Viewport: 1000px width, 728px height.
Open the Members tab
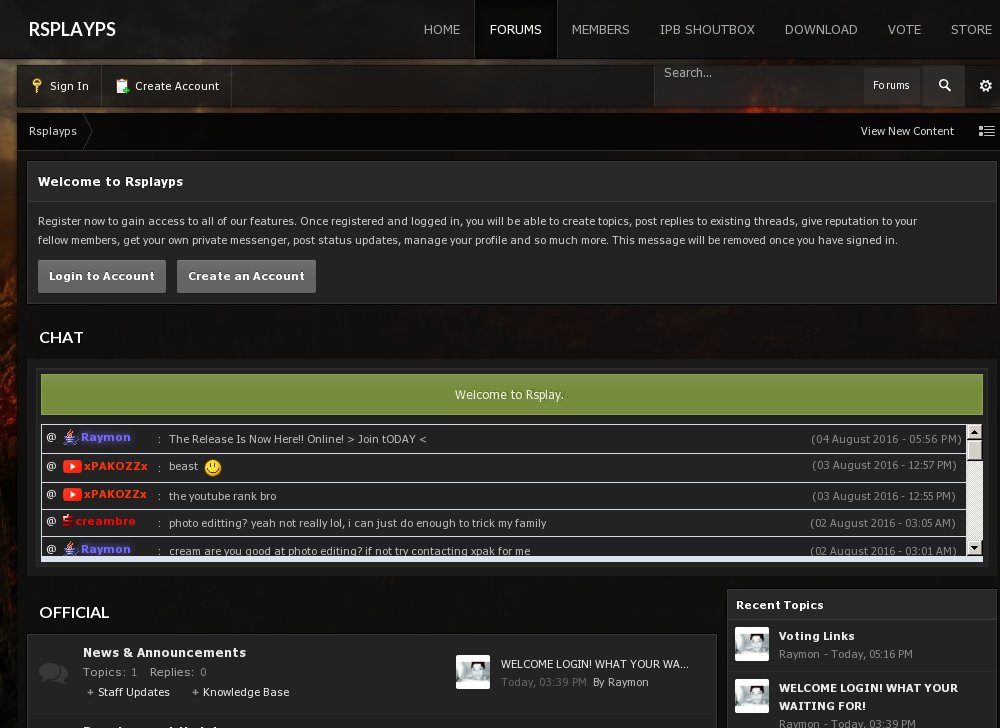click(x=600, y=29)
